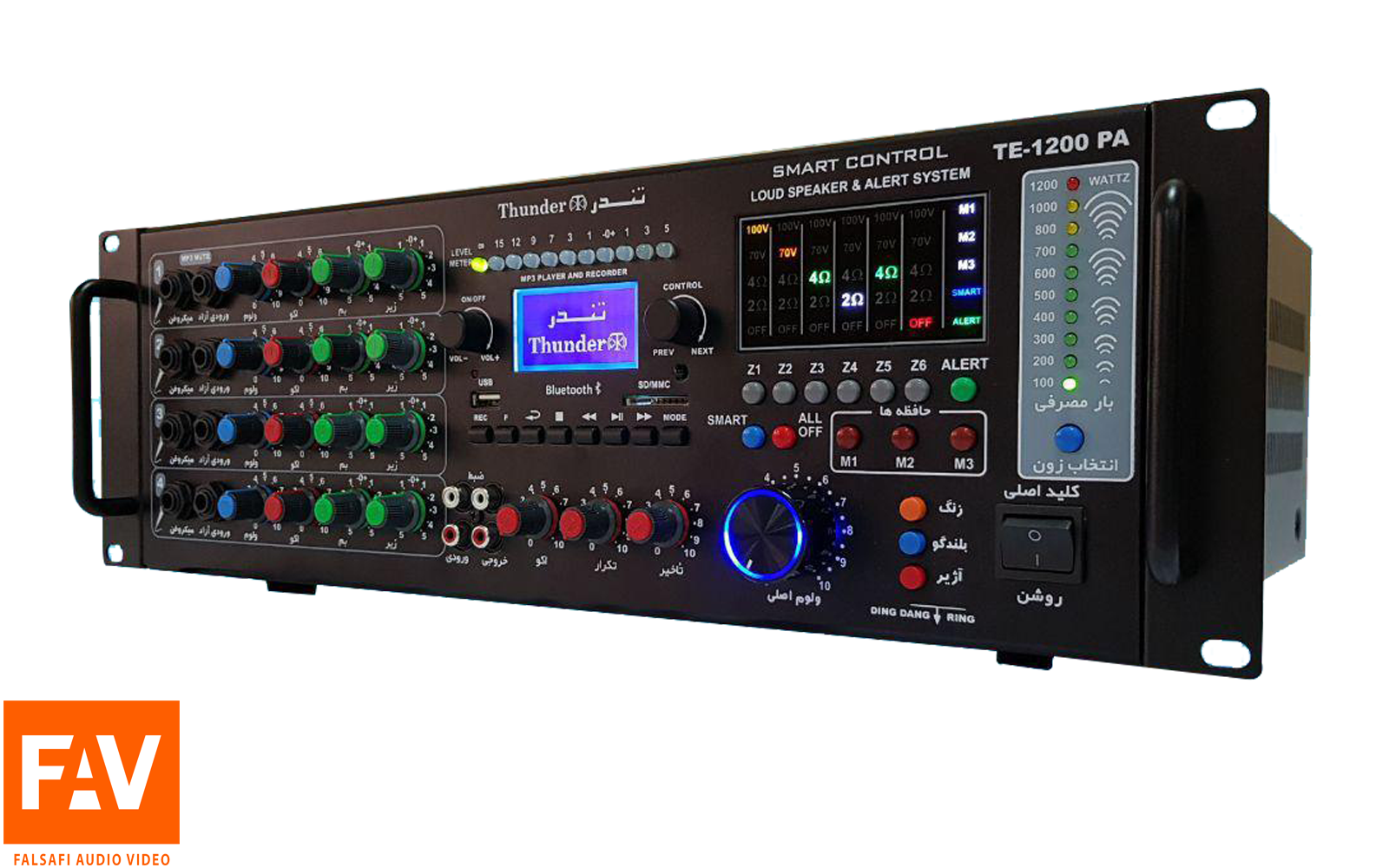Screen dimensions: 1389x868
Task: Click the USB port beside the player buttons
Action: click(486, 399)
